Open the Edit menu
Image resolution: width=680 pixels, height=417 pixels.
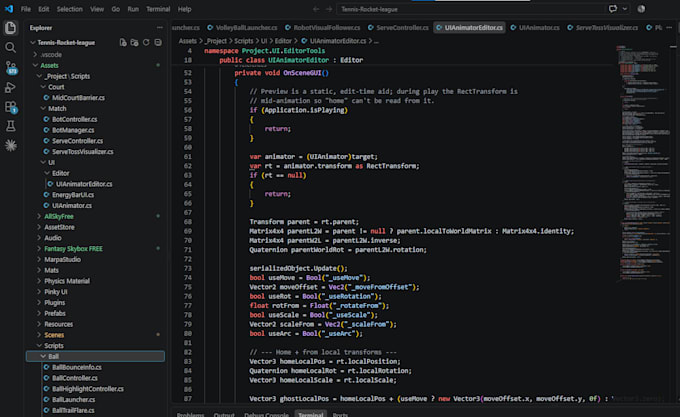(43, 9)
